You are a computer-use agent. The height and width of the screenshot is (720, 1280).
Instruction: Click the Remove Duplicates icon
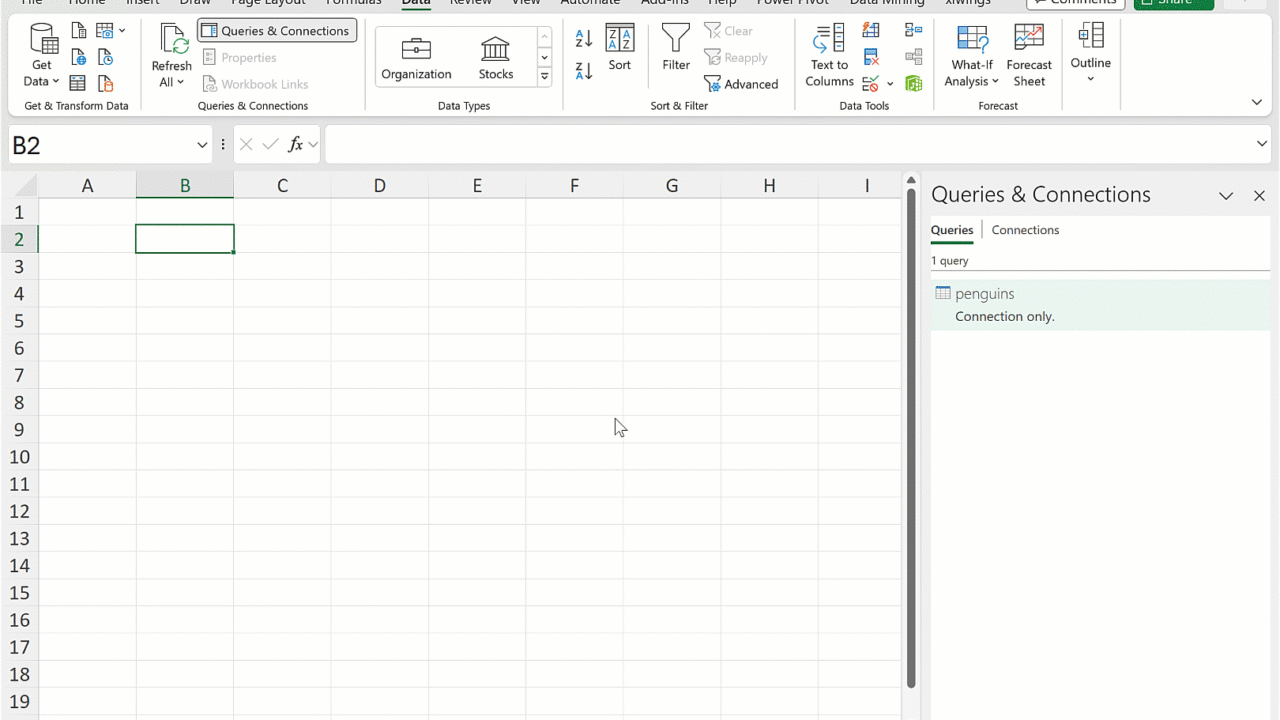[x=871, y=57]
